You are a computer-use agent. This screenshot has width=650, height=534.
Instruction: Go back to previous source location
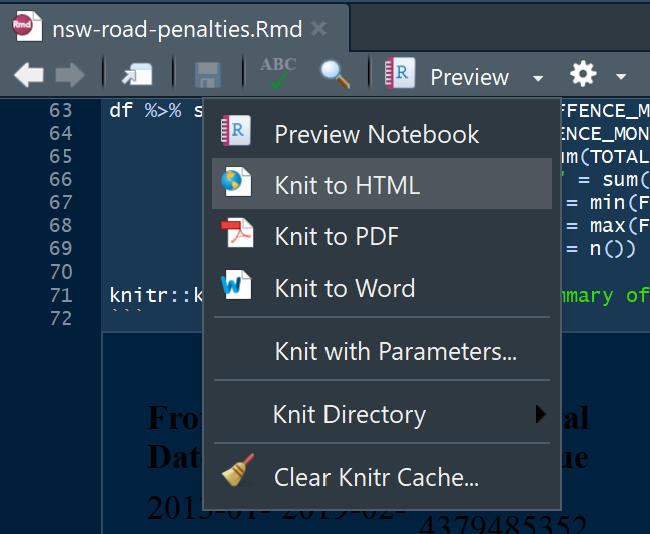pos(29,75)
